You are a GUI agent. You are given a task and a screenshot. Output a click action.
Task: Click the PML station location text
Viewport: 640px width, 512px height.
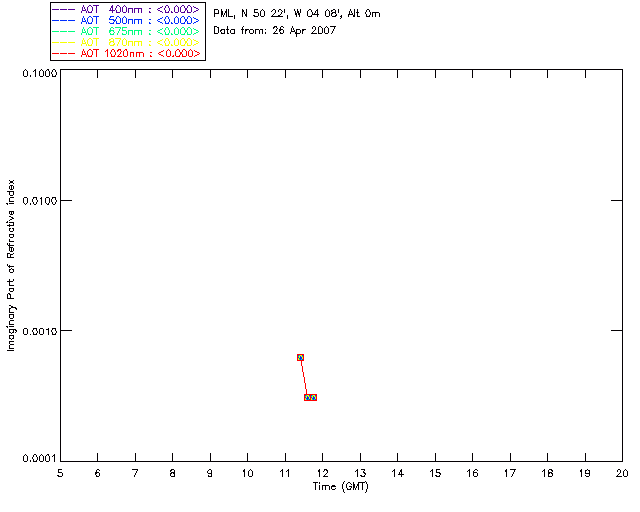[x=297, y=14]
